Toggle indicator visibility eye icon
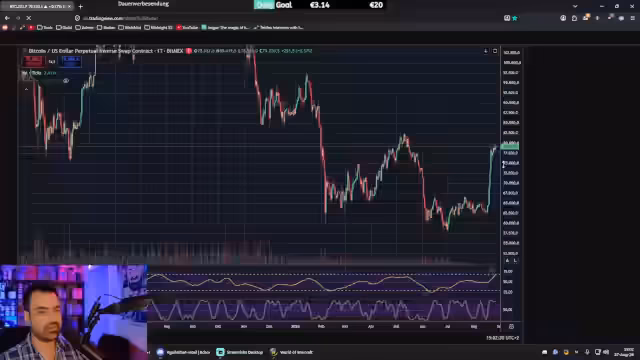Viewport: 640px width, 360px height. click(66, 81)
